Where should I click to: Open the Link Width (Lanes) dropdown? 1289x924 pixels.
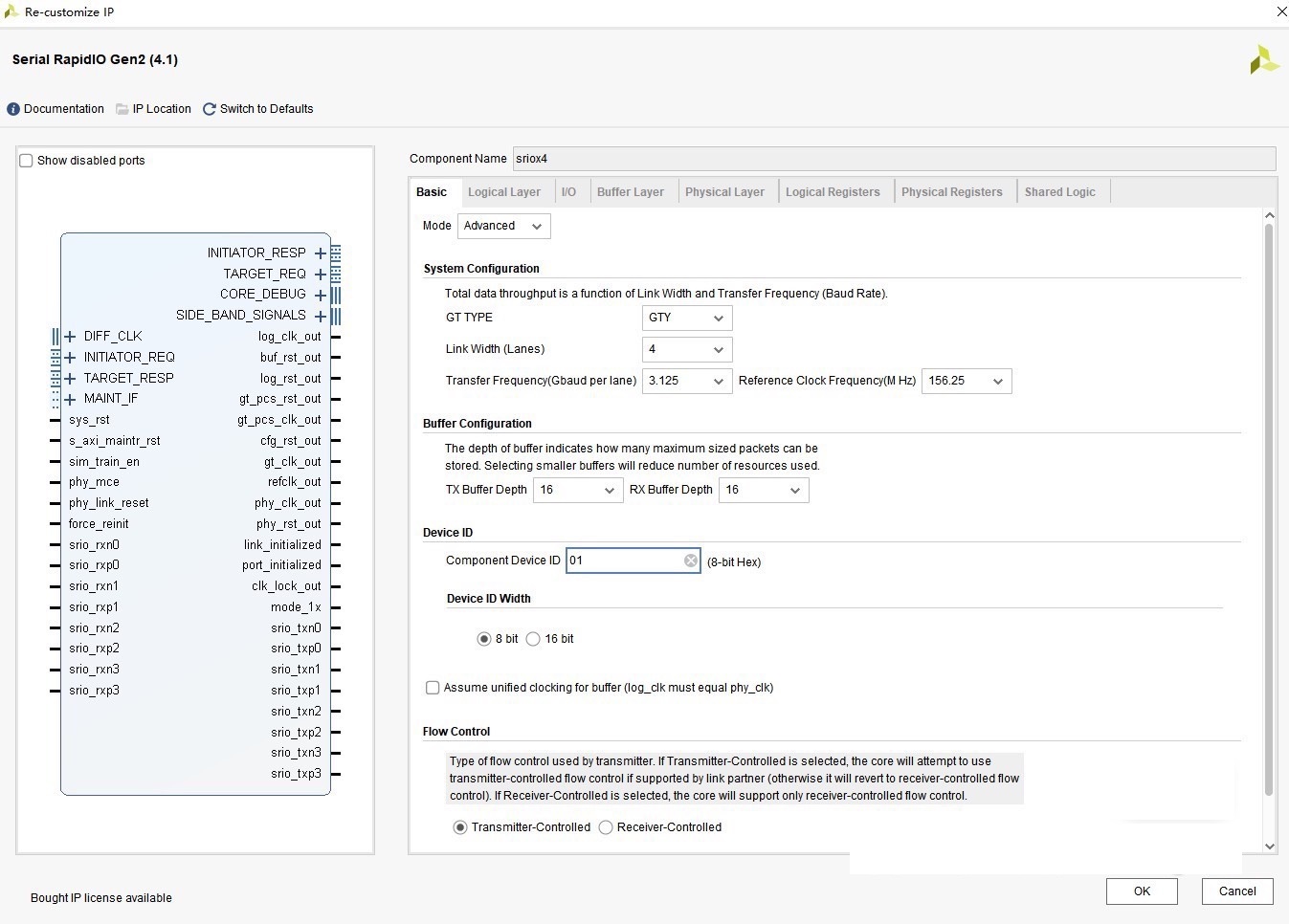[687, 349]
